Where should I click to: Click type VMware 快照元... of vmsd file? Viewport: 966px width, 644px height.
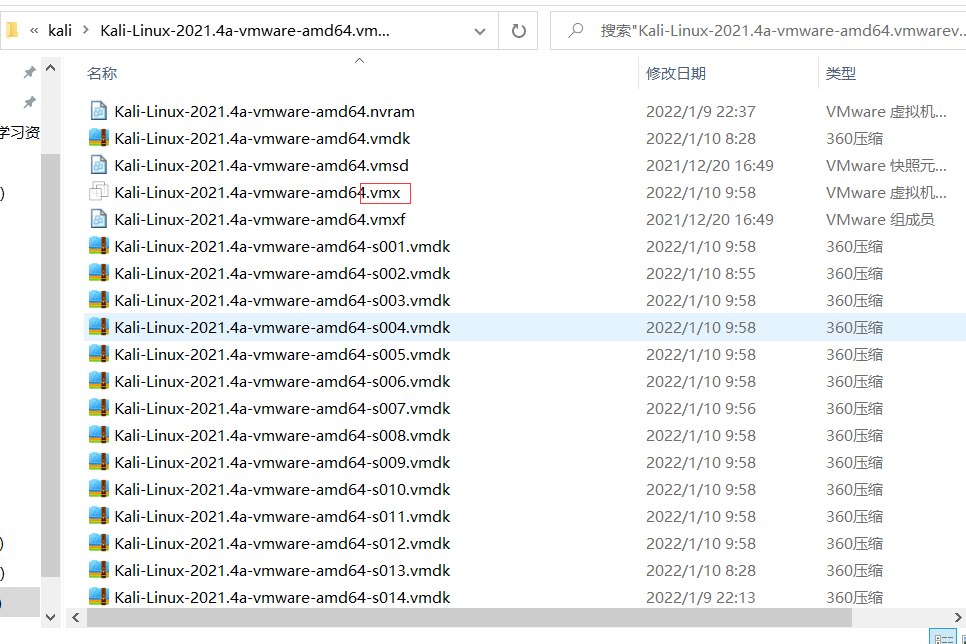[886, 166]
